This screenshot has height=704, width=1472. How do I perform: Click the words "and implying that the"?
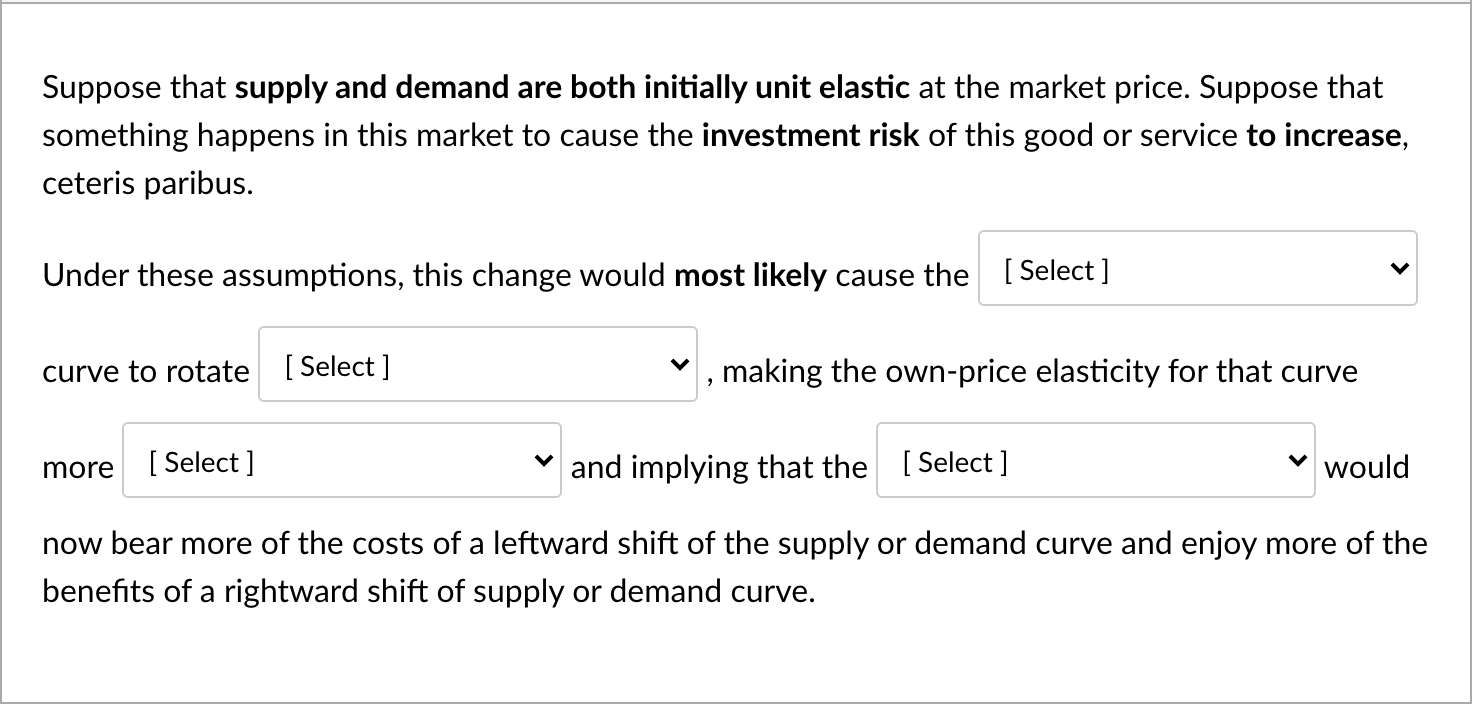pos(719,467)
